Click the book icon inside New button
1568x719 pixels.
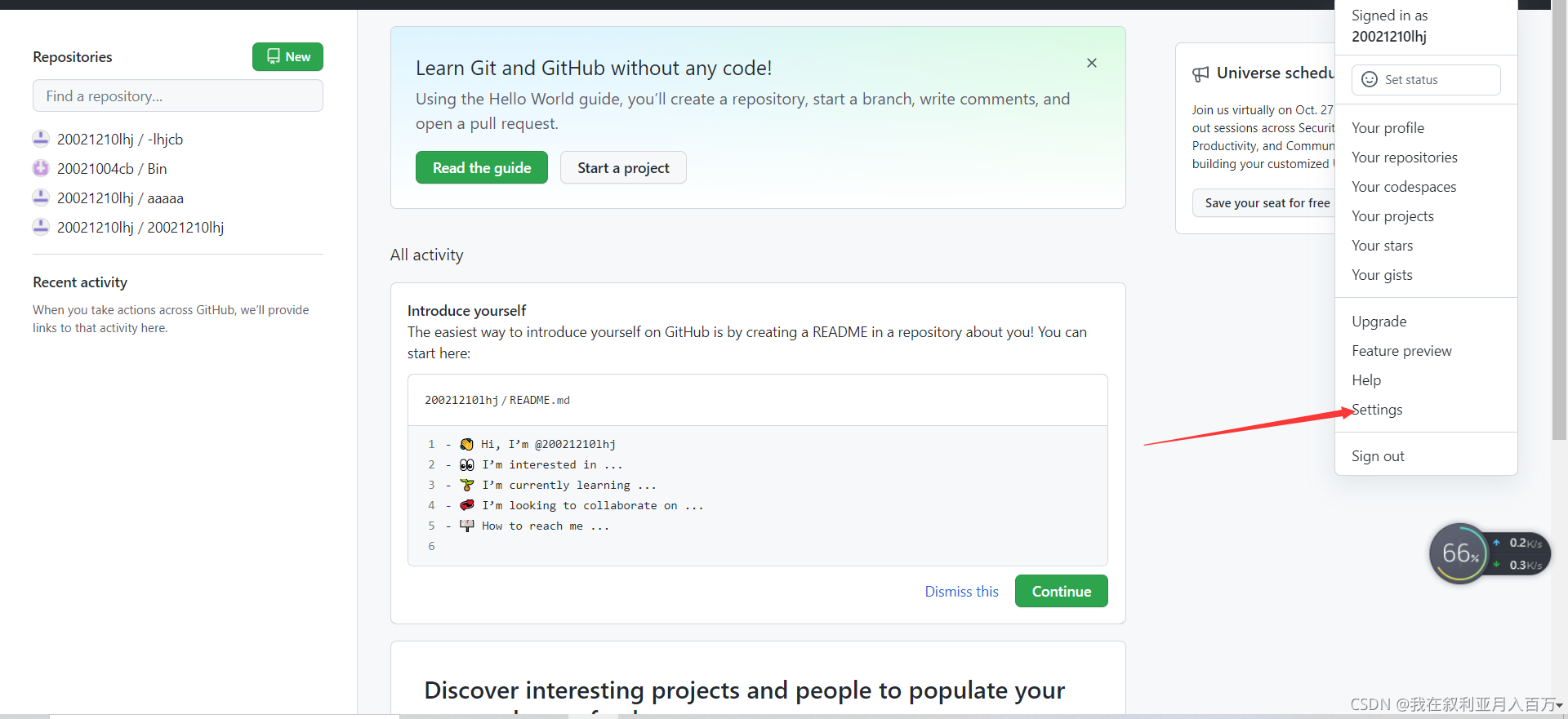274,57
